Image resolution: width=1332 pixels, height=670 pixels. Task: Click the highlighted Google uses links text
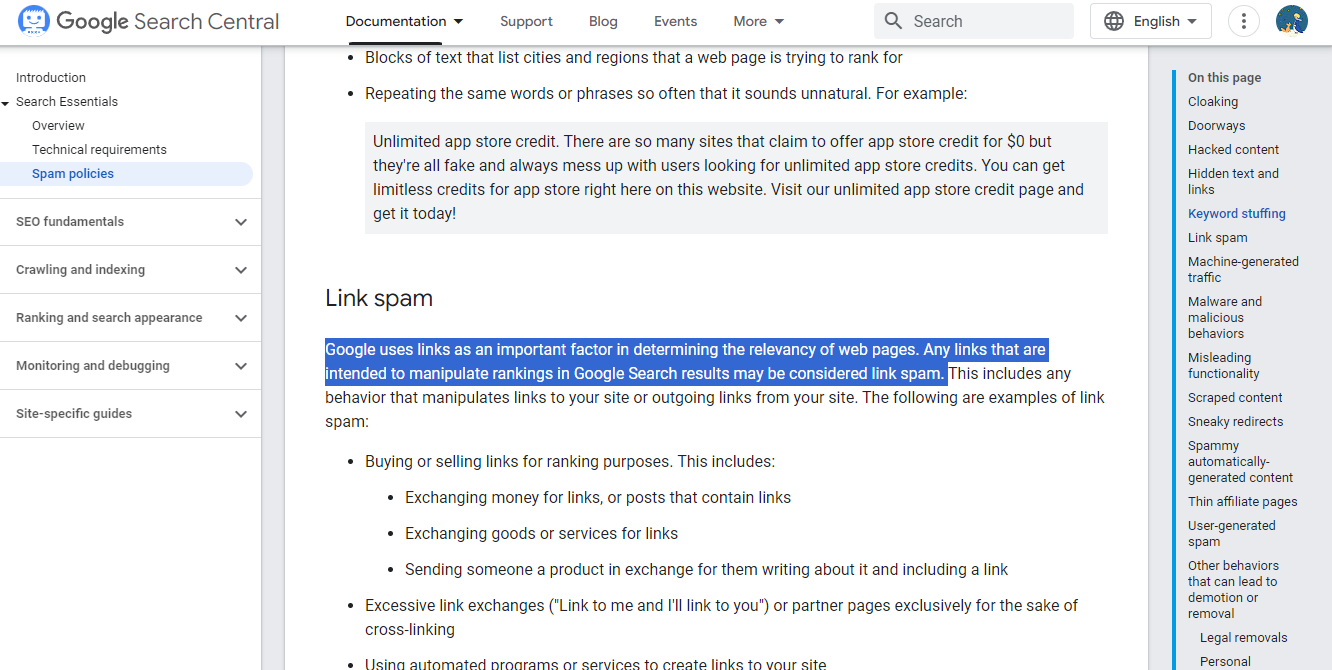(x=687, y=362)
